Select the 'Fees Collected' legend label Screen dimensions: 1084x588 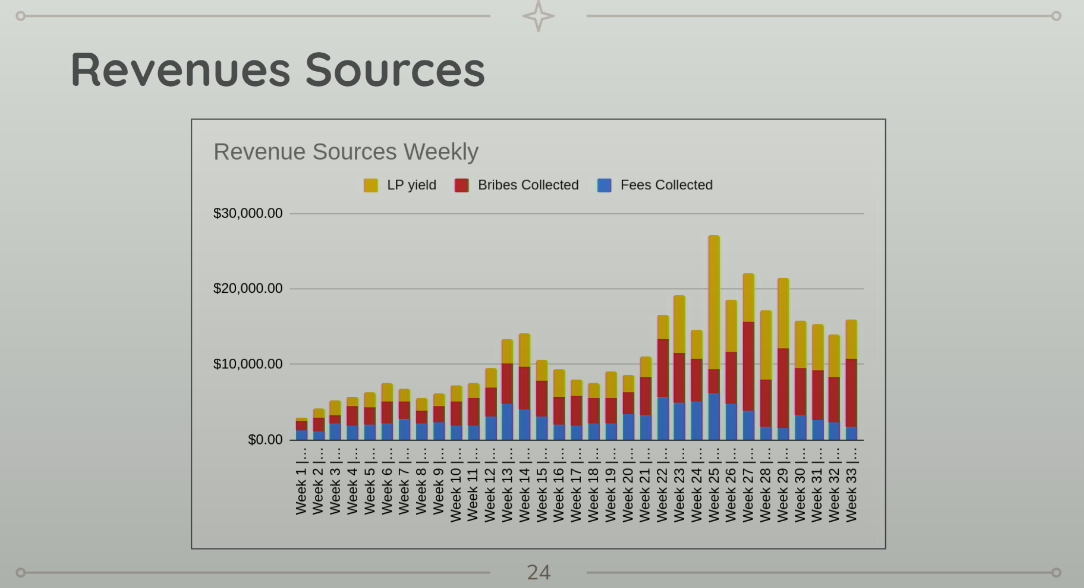point(666,185)
